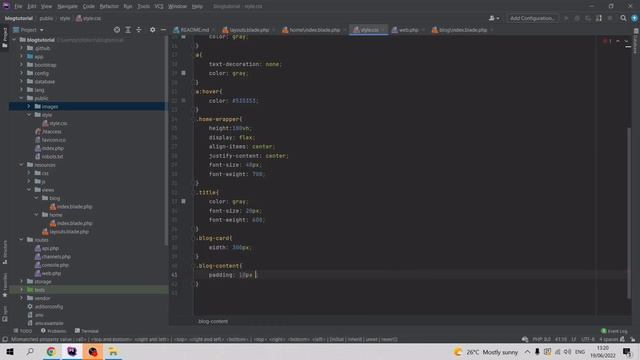Expand the vendor folder
The image size is (640, 360).
coord(22,298)
